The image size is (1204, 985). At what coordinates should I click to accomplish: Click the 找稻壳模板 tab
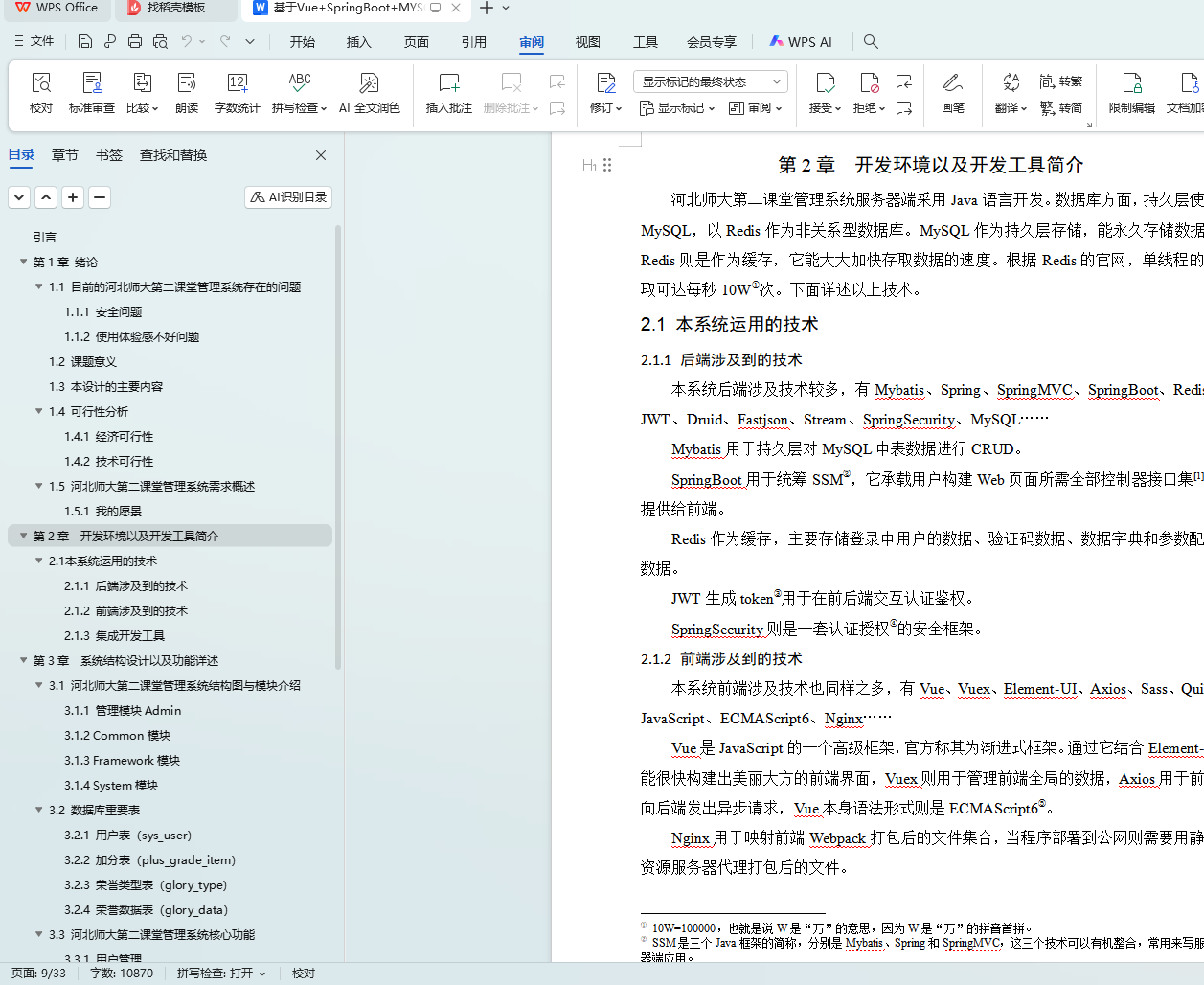176,9
